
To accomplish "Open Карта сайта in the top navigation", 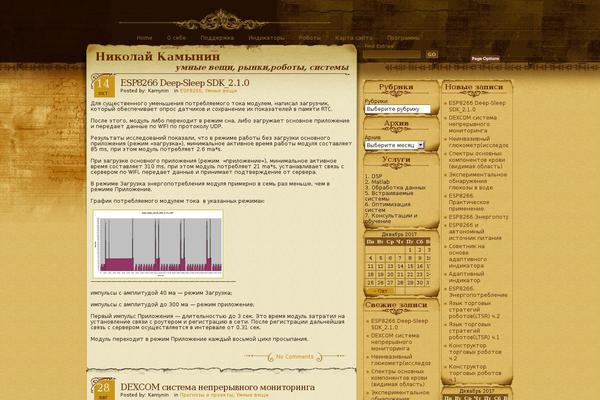I will coord(354,38).
